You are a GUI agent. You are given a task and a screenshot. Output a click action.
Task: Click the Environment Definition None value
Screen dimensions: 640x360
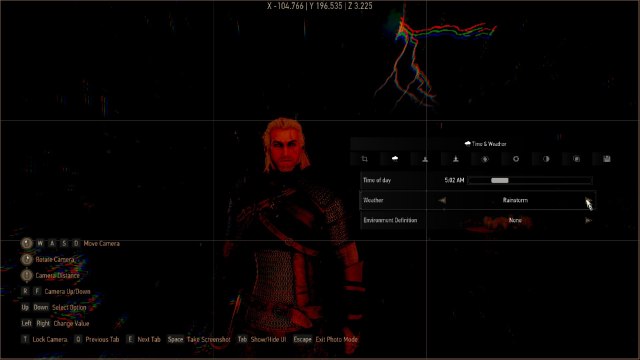pyautogui.click(x=515, y=220)
